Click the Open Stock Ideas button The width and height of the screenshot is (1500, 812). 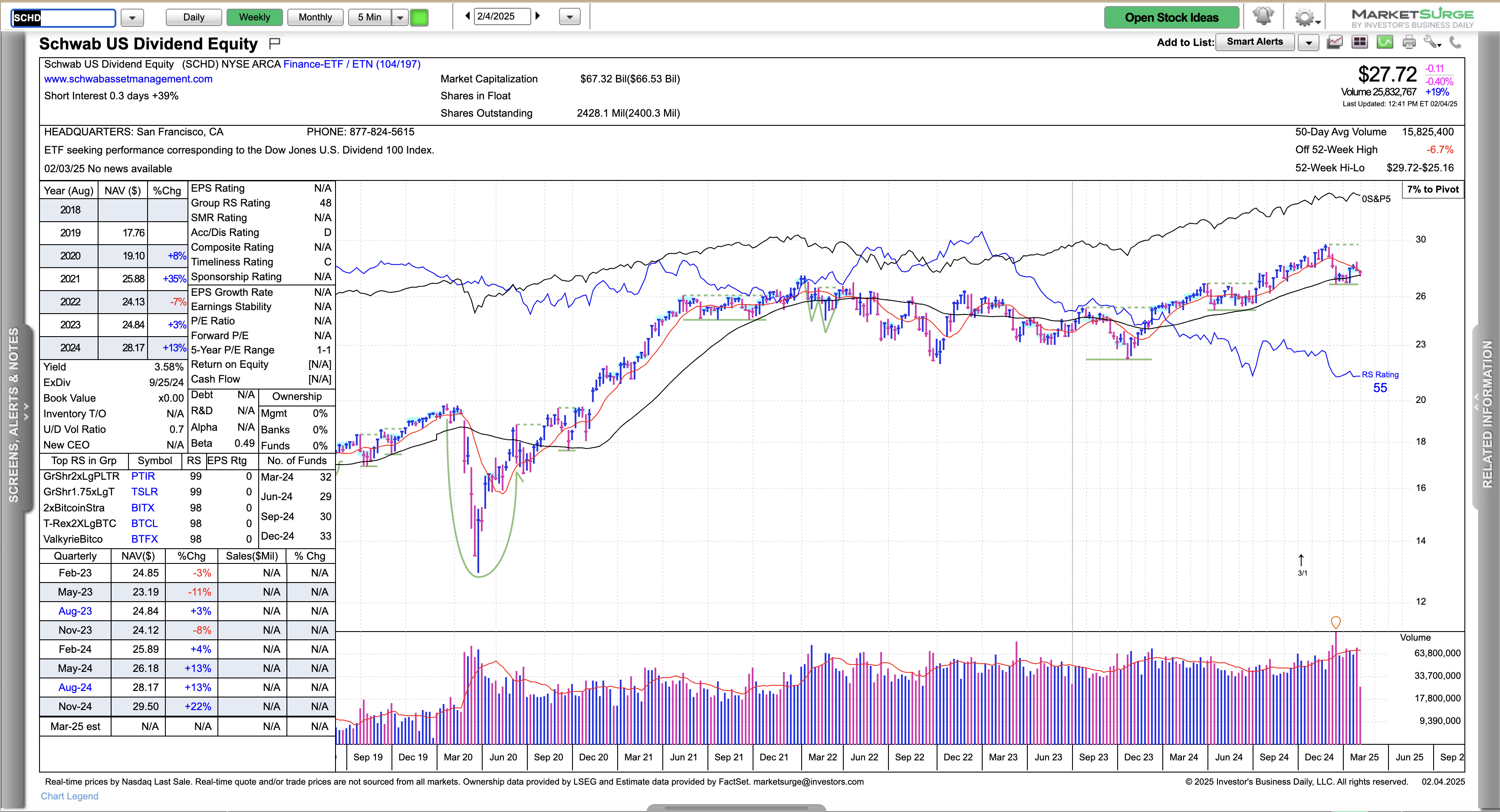(x=1171, y=17)
